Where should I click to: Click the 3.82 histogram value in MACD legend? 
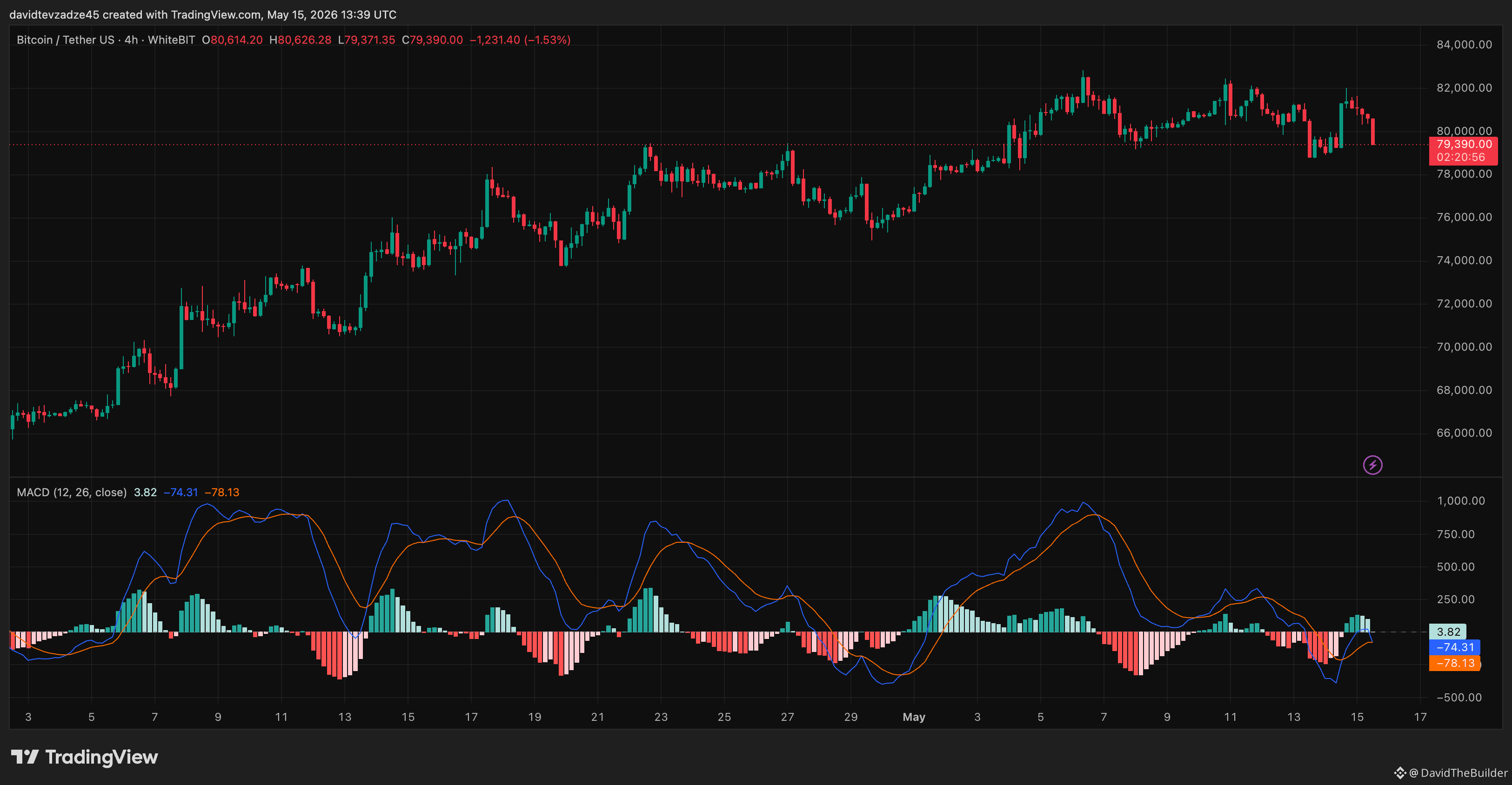145,492
